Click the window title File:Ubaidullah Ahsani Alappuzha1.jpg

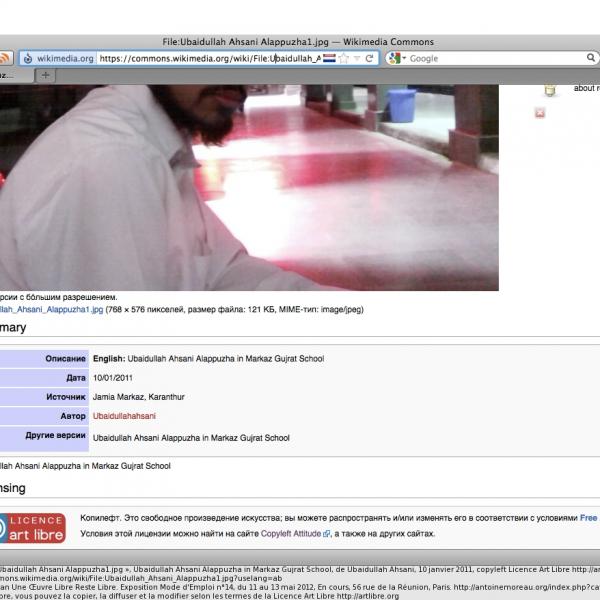245,42
